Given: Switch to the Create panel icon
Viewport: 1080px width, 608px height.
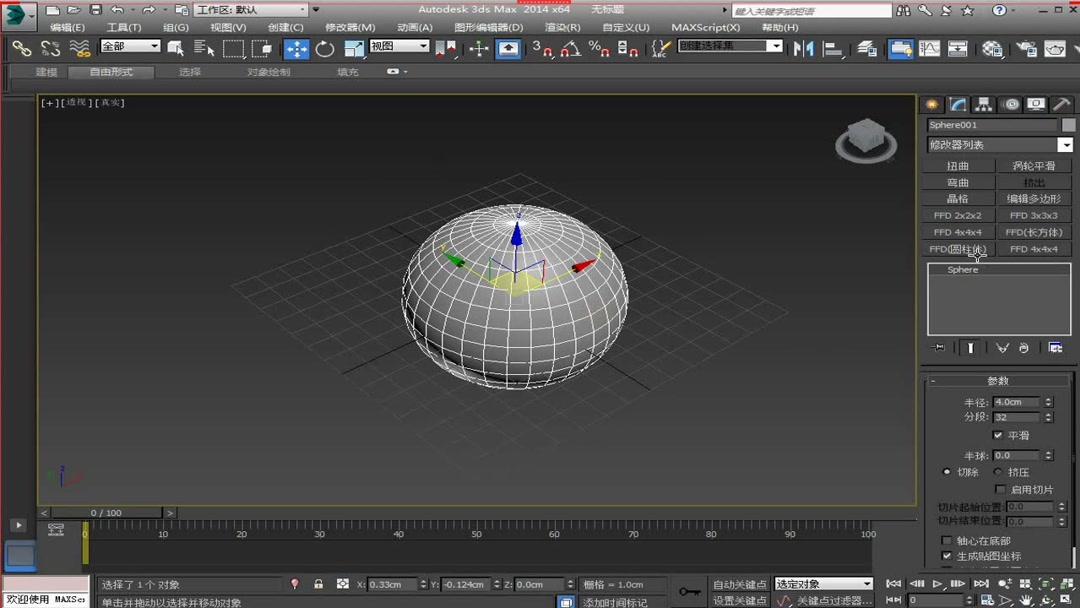Looking at the screenshot, I should click(x=933, y=104).
